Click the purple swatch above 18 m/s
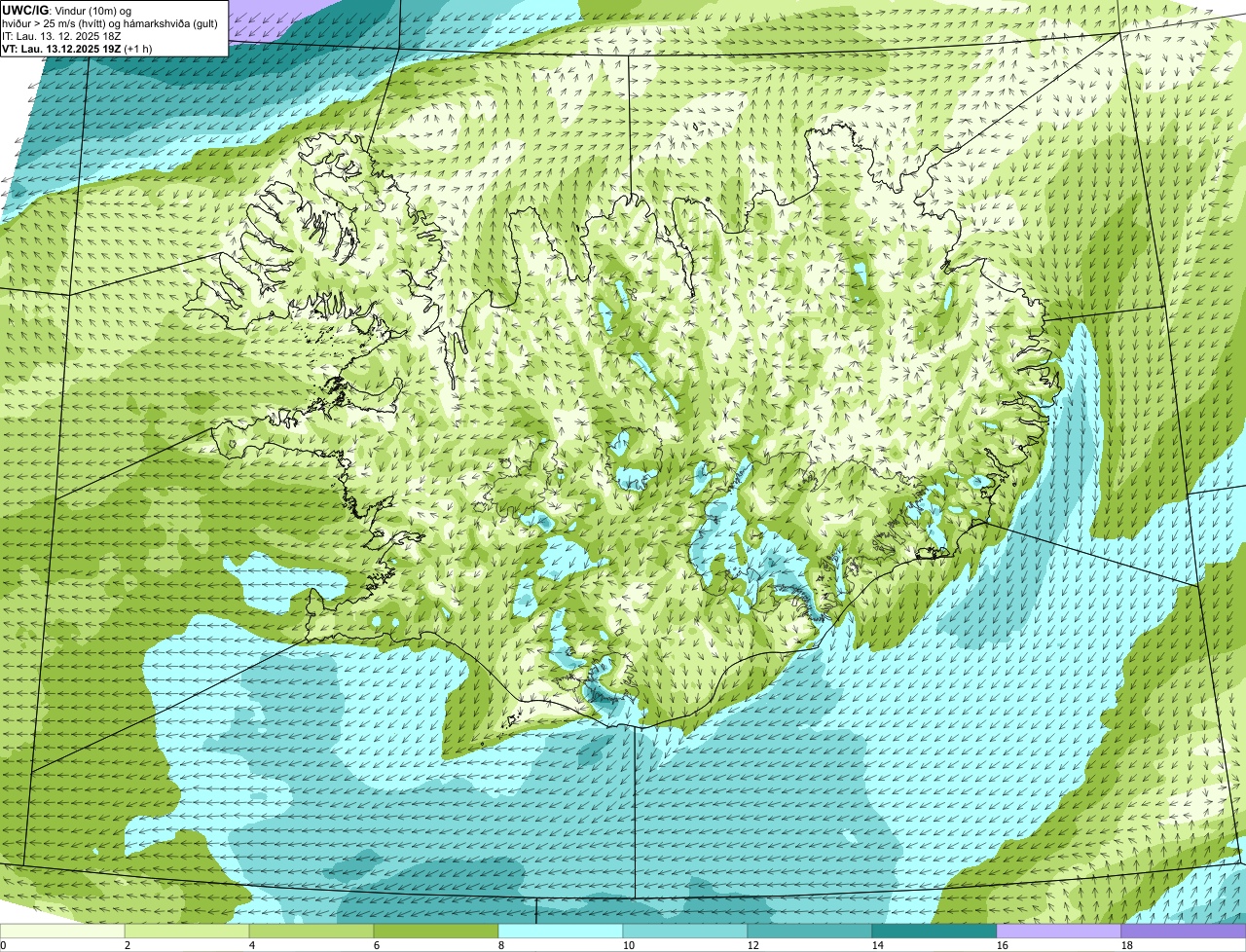This screenshot has width=1246, height=952. point(1184,931)
